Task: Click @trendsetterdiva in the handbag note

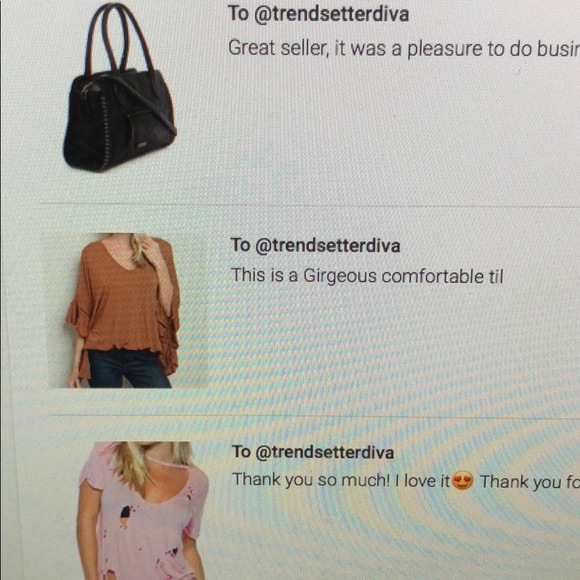Action: [x=331, y=14]
